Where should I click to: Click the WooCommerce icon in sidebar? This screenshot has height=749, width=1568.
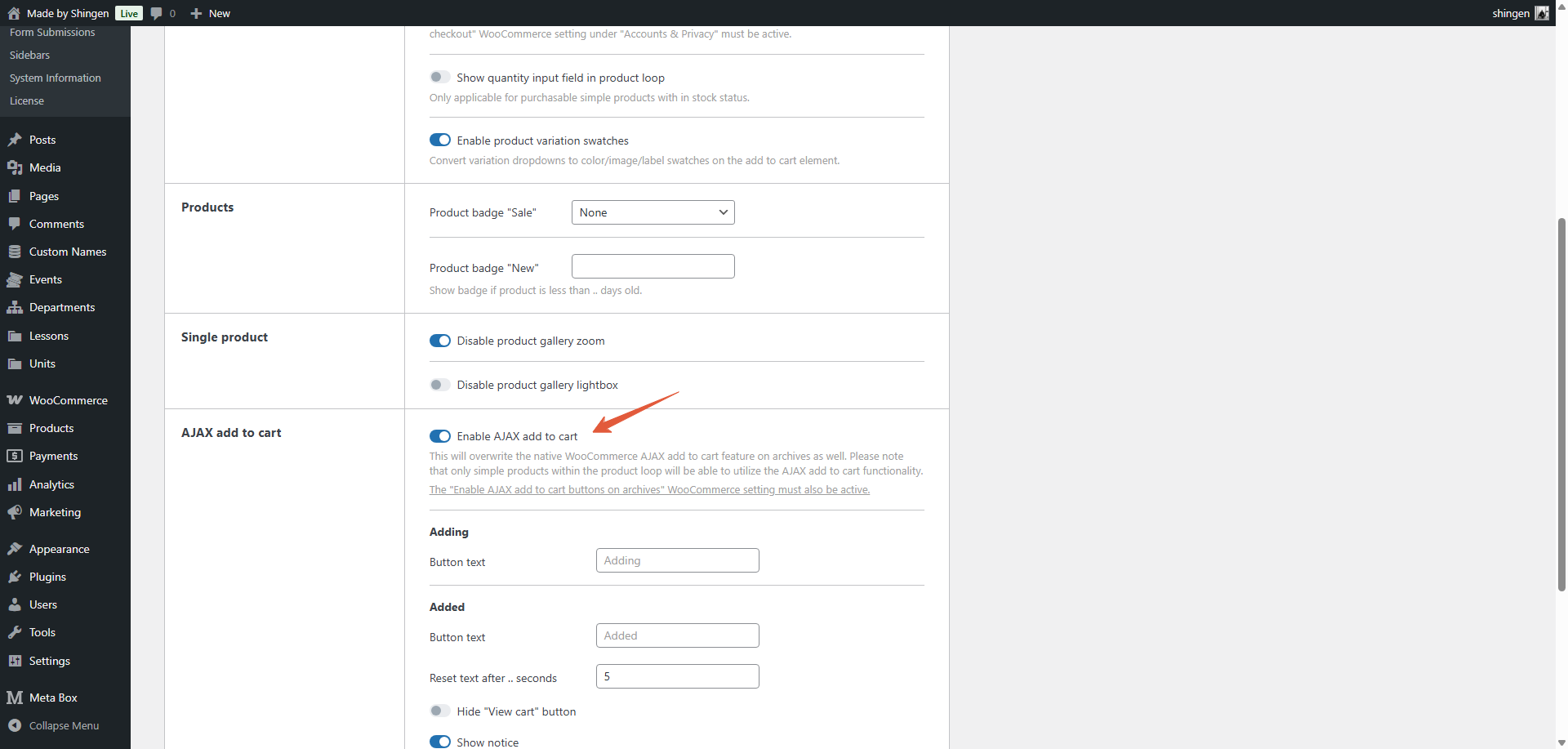15,400
